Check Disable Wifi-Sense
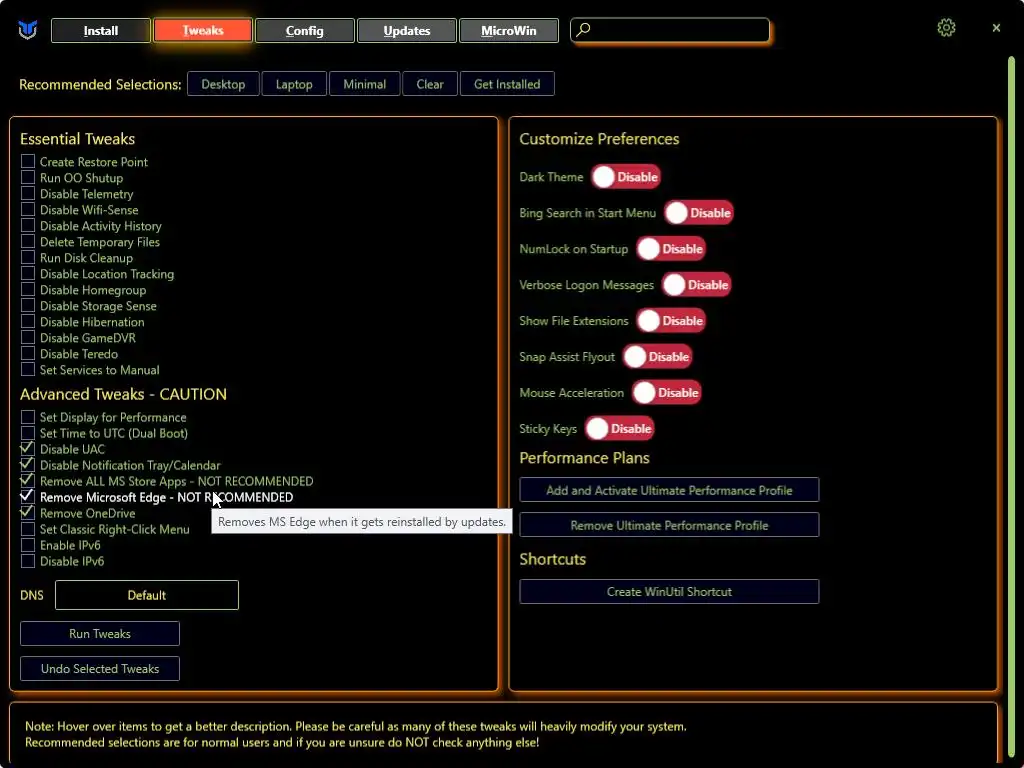1024x768 pixels. [x=27, y=210]
